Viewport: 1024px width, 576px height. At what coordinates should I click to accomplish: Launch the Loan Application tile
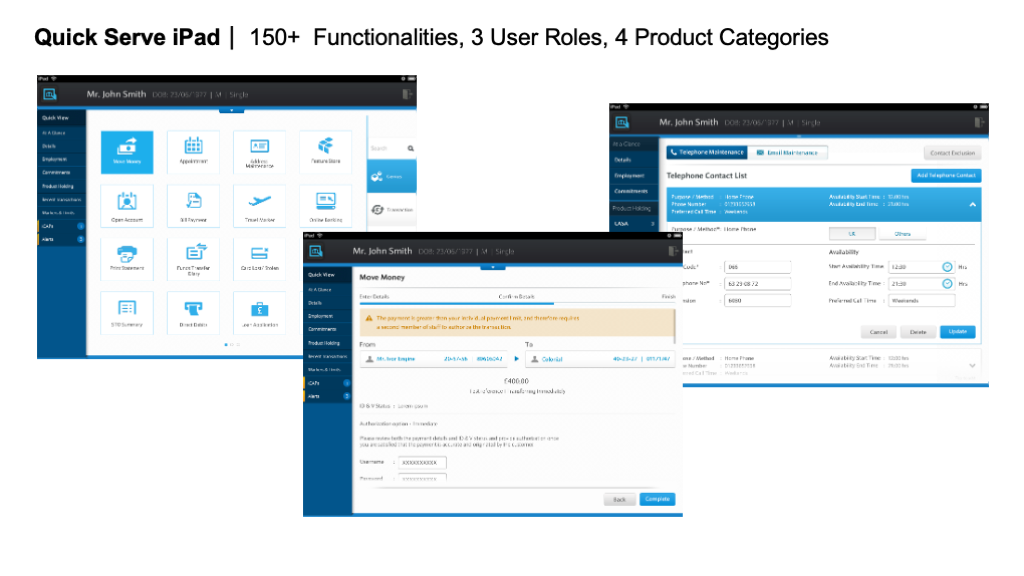pyautogui.click(x=259, y=312)
